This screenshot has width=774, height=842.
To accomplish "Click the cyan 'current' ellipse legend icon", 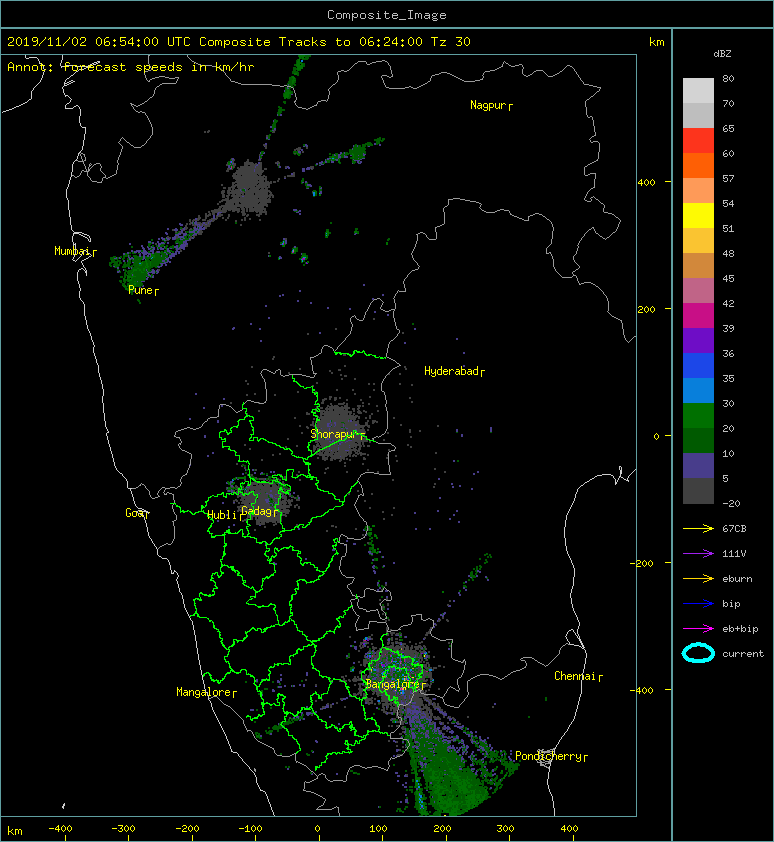I will [x=698, y=653].
